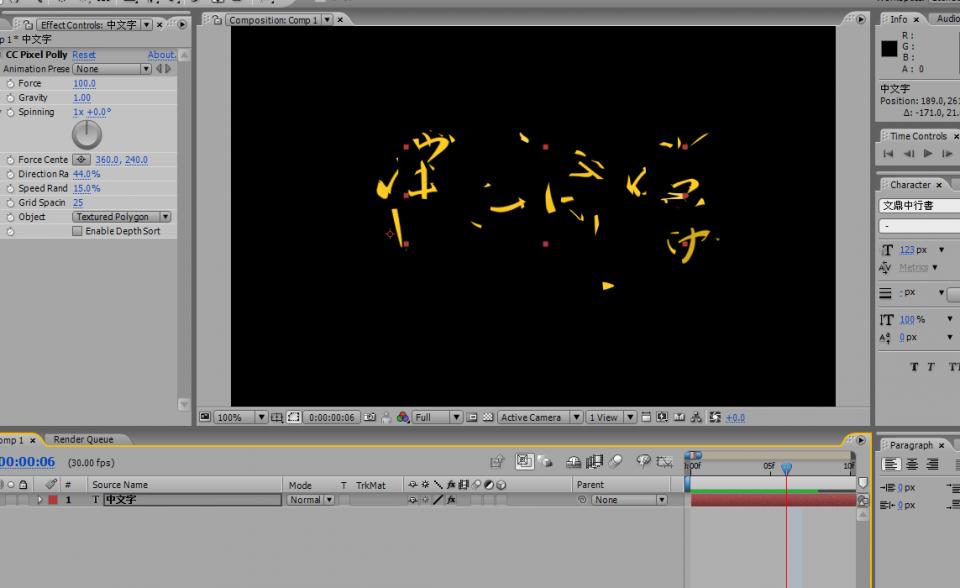The image size is (960, 588).
Task: Toggle the Force property stopwatch
Action: [x=10, y=84]
